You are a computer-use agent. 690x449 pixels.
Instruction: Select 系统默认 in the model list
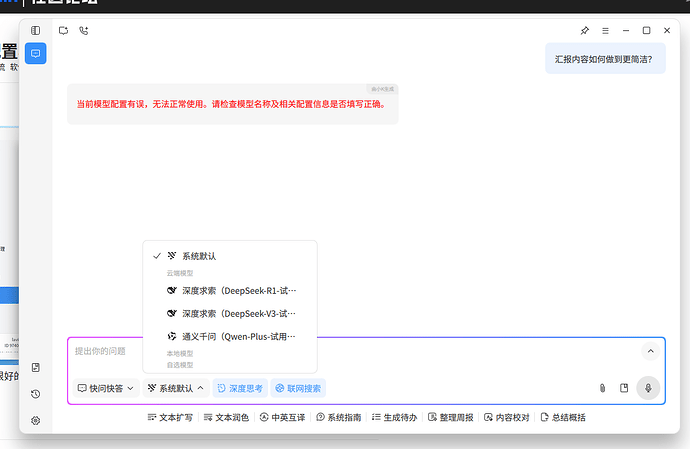click(x=230, y=256)
